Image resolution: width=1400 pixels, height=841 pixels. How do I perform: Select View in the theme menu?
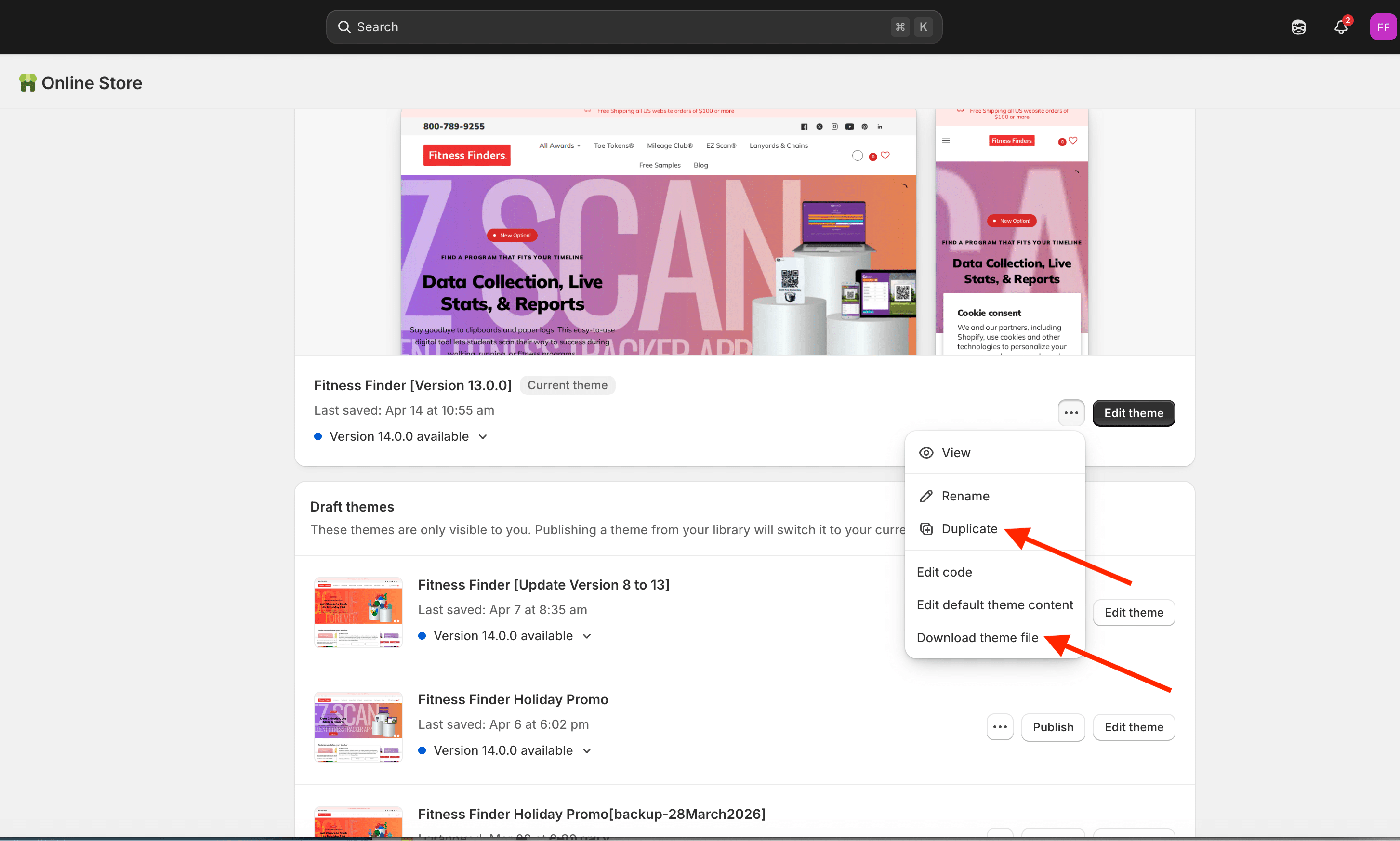[956, 452]
